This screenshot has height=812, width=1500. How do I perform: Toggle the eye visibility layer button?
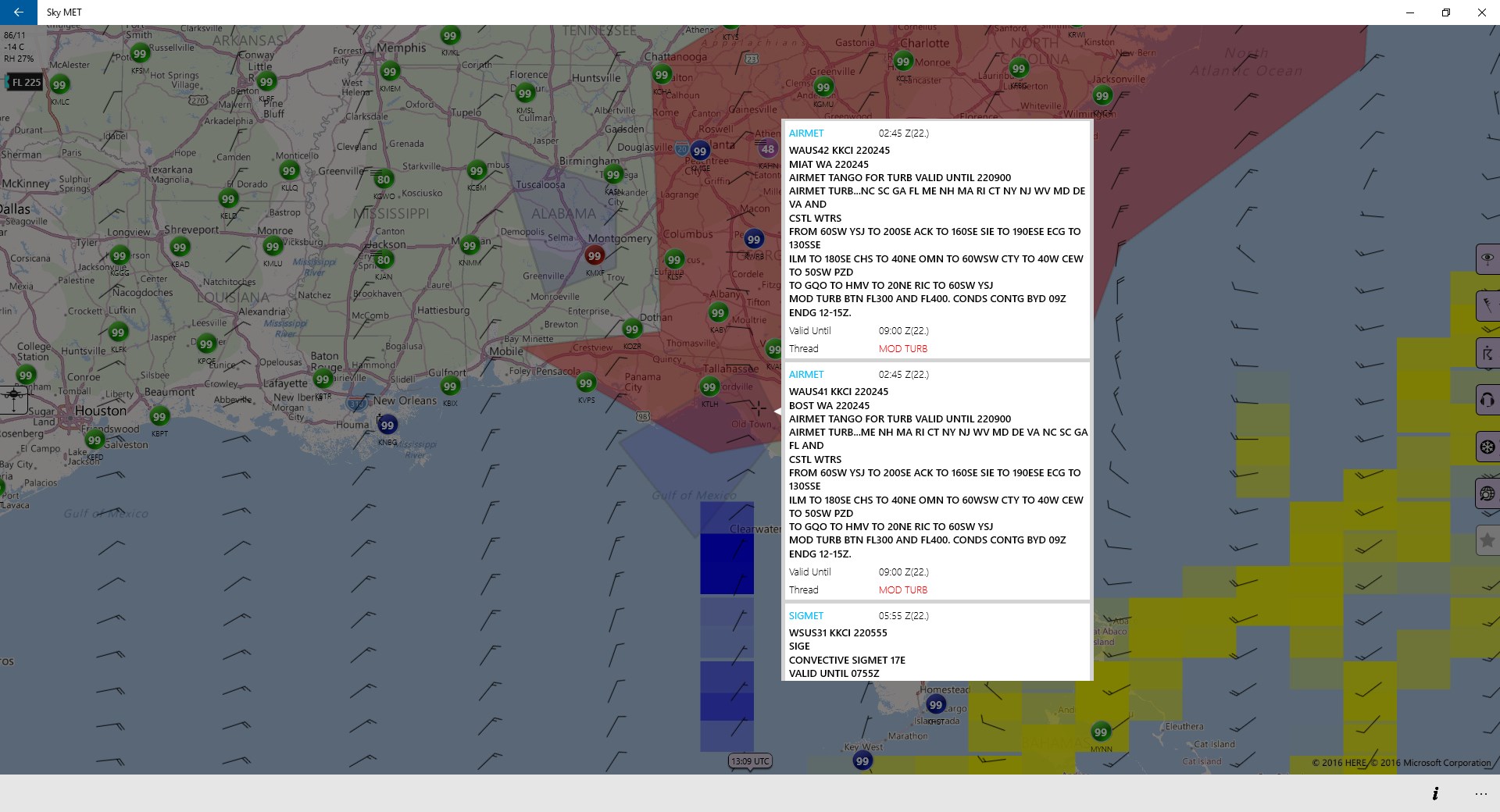pos(1487,258)
